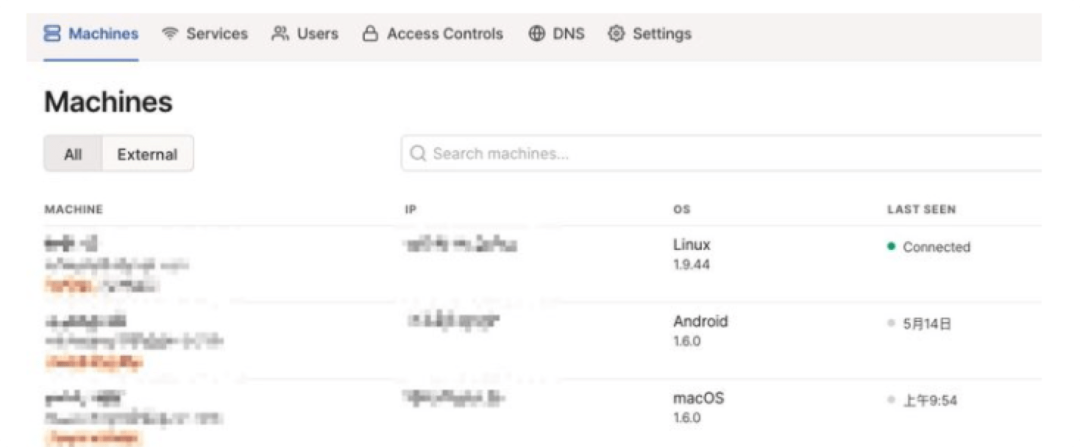Click the Linux machine's blurred IP address
Image resolution: width=1080 pixels, height=447 pixels.
tap(462, 245)
